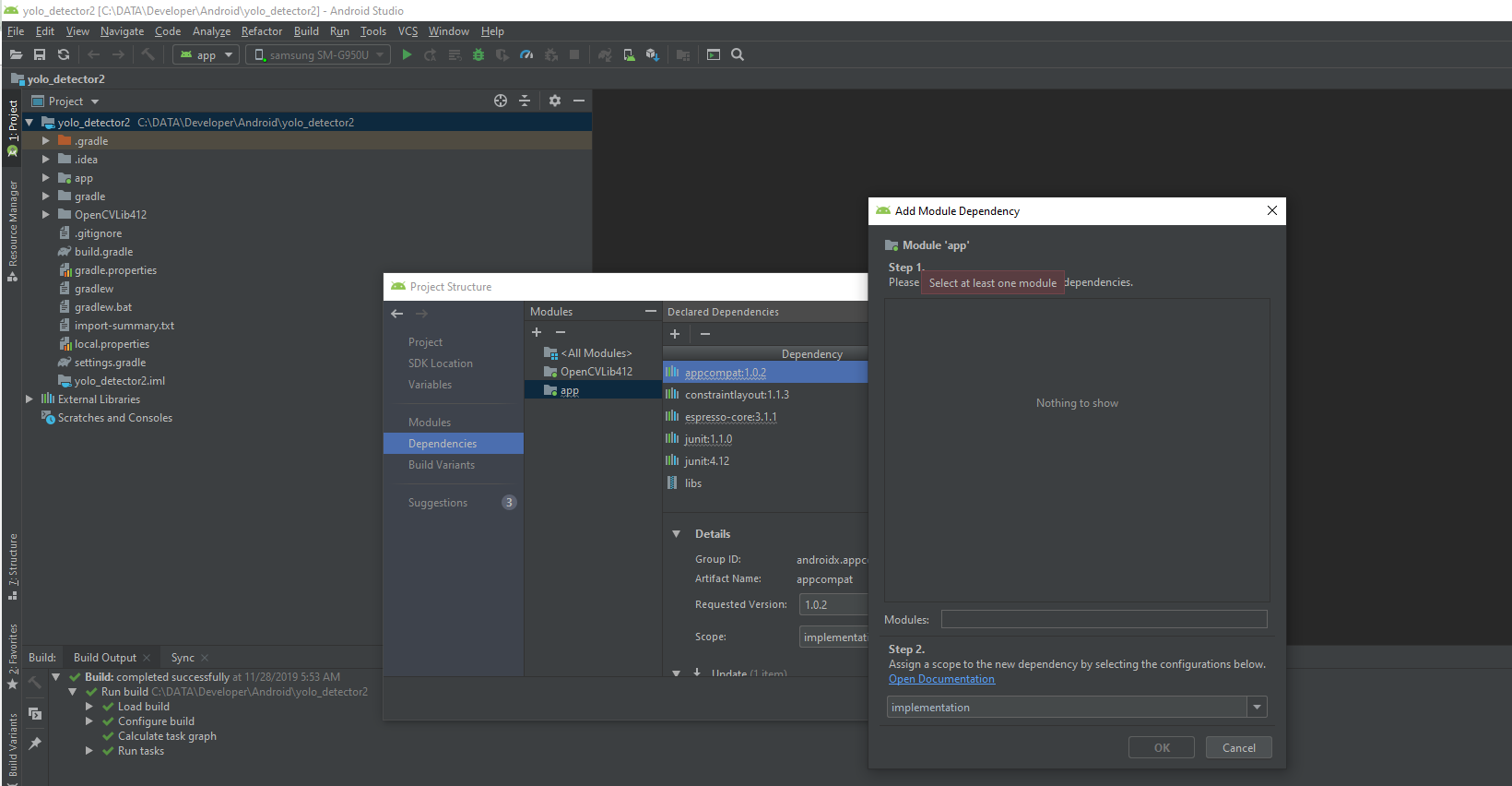Minimize the Modules pane in Project Structure
The image size is (1512, 786).
pos(651,312)
